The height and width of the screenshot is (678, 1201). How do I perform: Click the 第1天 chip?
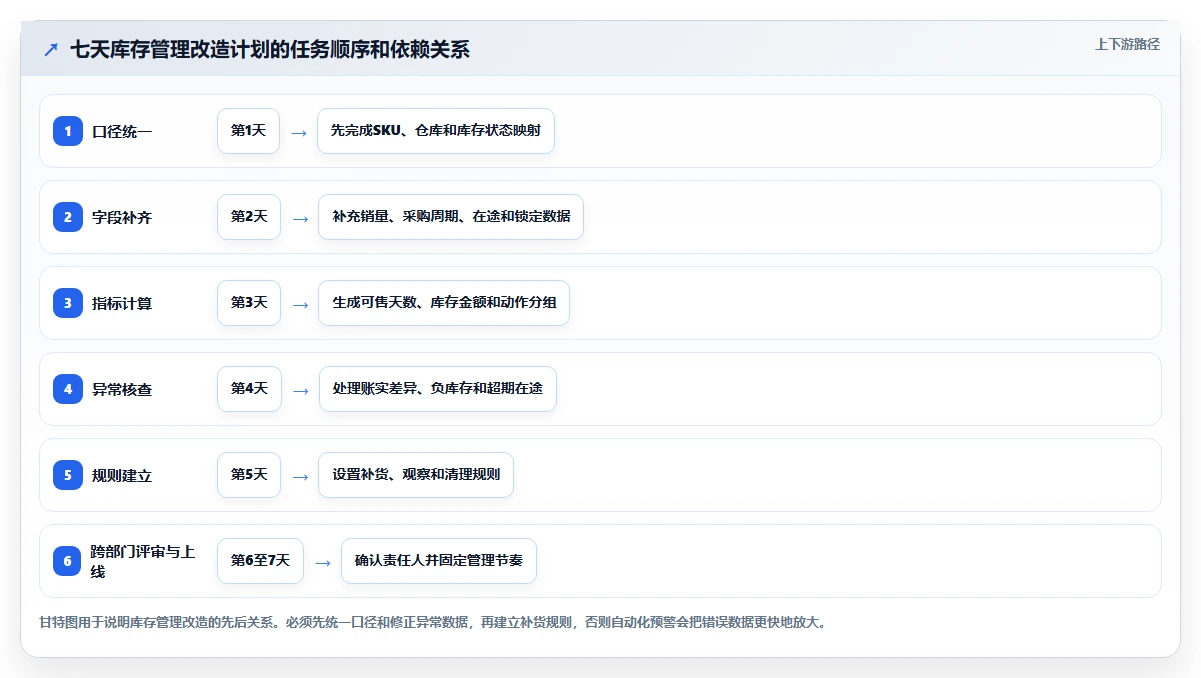248,131
